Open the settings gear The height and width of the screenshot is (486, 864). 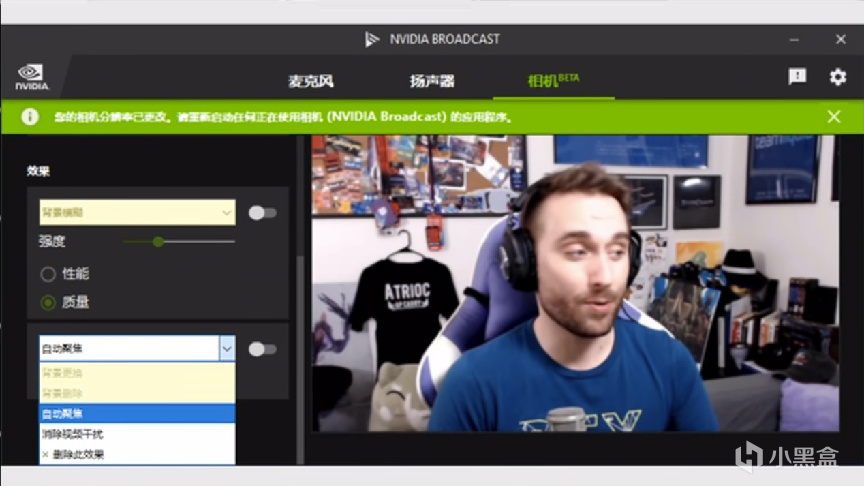[838, 76]
